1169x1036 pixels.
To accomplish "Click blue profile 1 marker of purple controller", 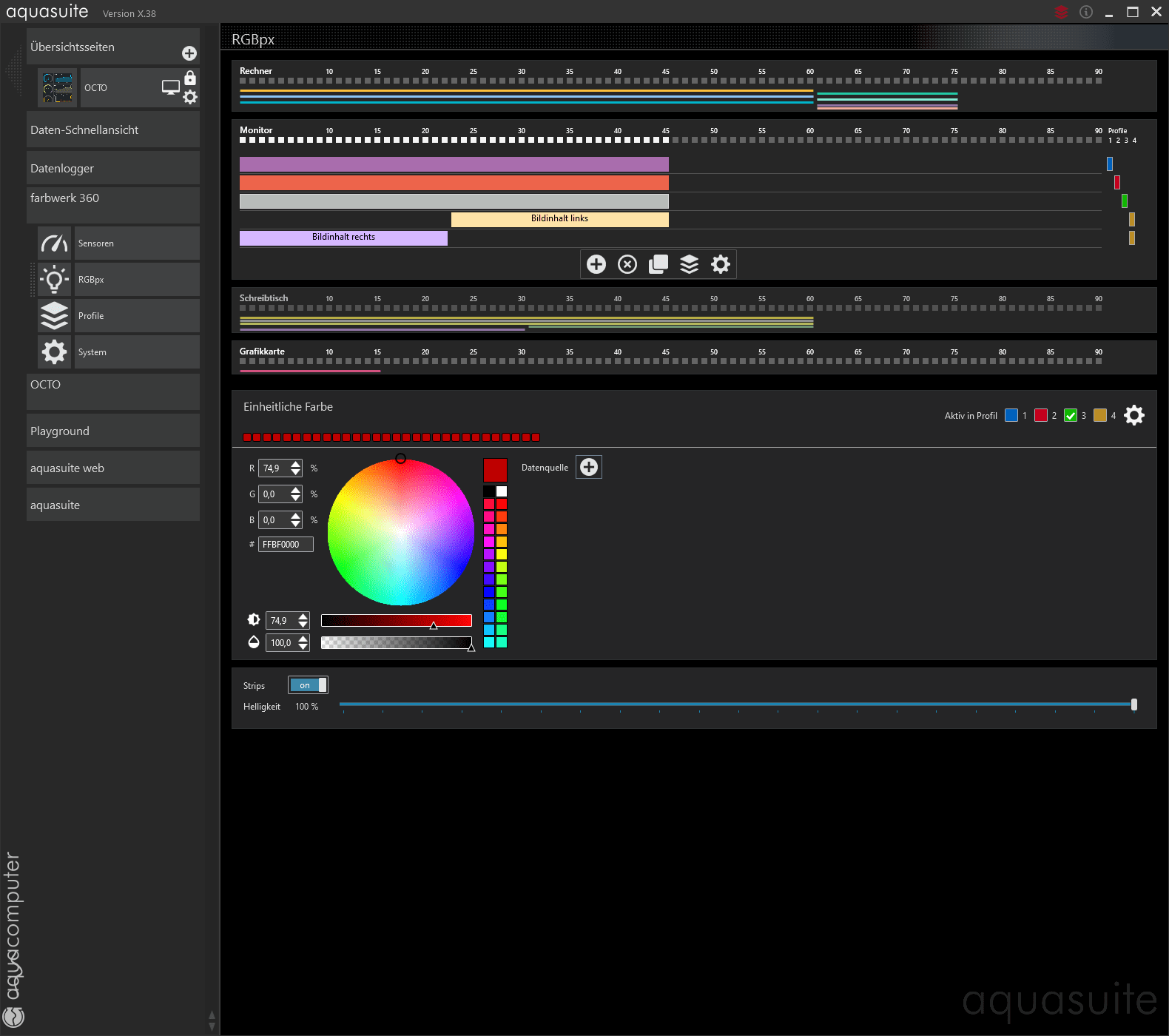I will (x=1110, y=164).
